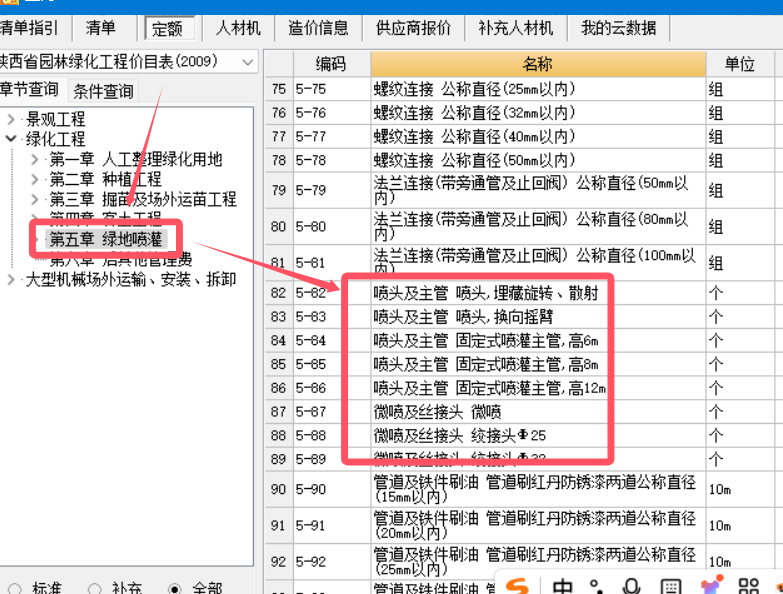Click the 单位 column header
Screen dimensions: 783x594
coord(740,64)
